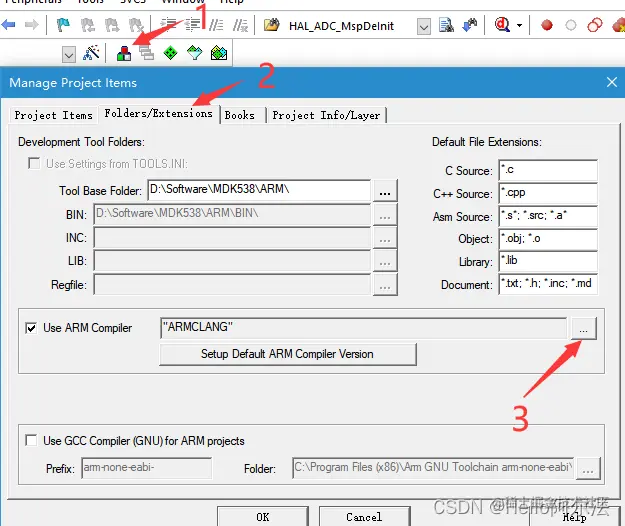Click the incremental find icon
Image resolution: width=625 pixels, height=526 pixels.
[470, 25]
